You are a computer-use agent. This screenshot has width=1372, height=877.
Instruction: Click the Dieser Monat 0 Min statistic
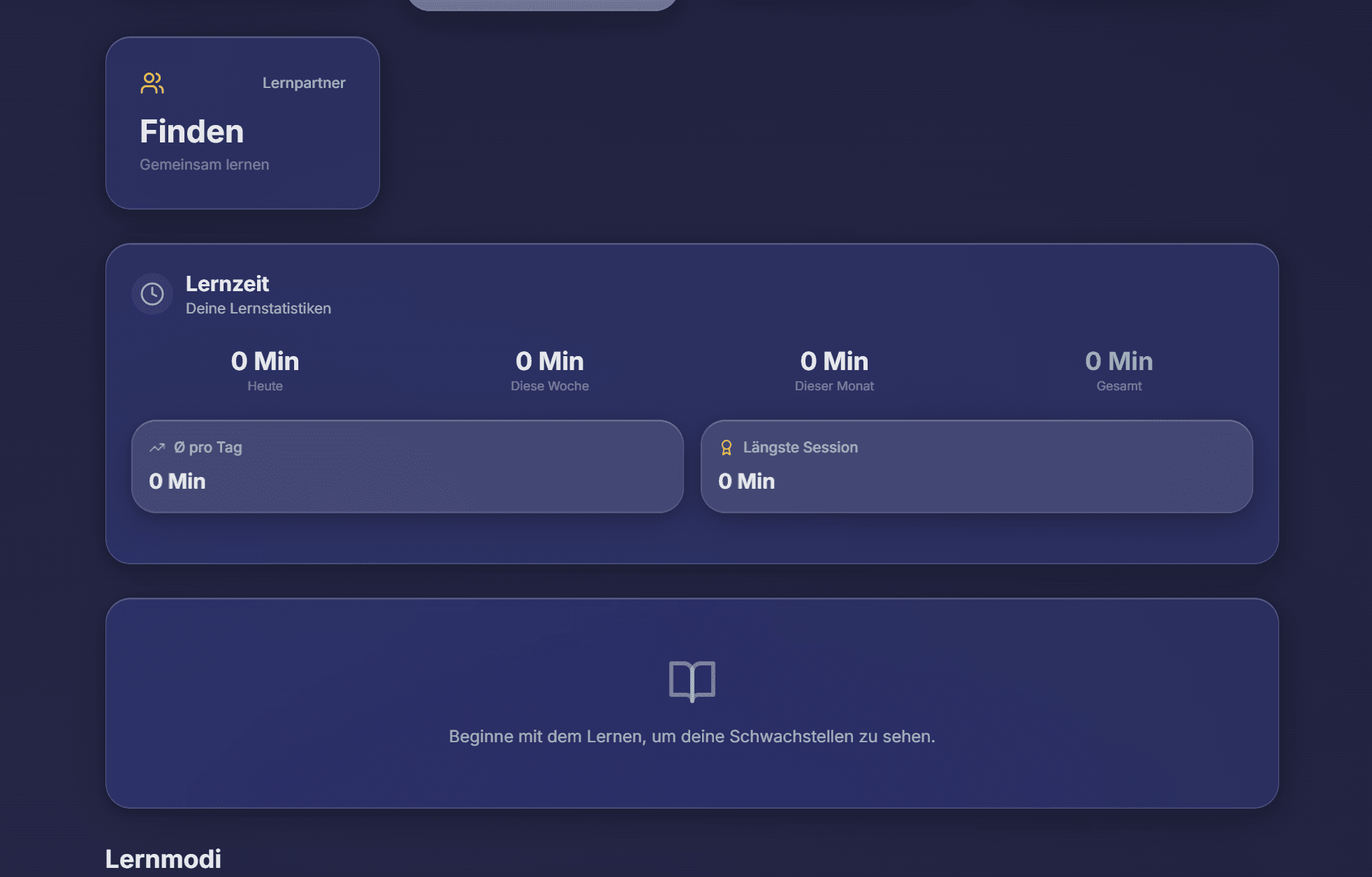coord(834,362)
